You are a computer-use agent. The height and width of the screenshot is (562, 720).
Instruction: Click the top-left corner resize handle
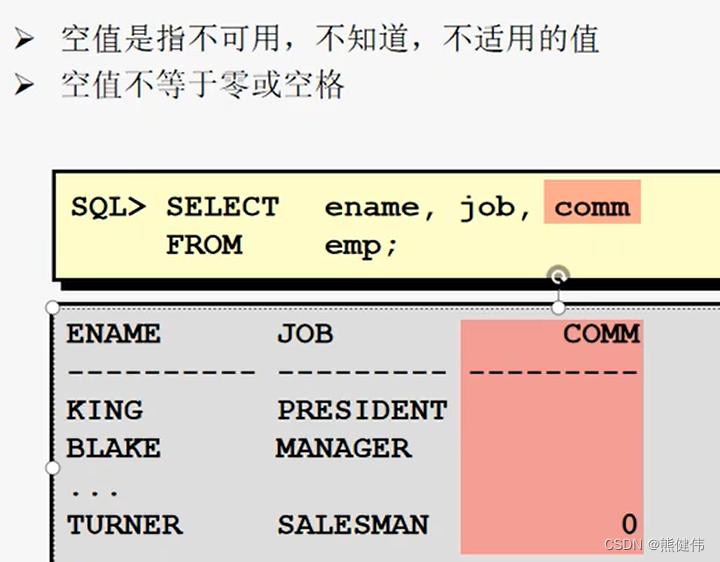pyautogui.click(x=53, y=307)
